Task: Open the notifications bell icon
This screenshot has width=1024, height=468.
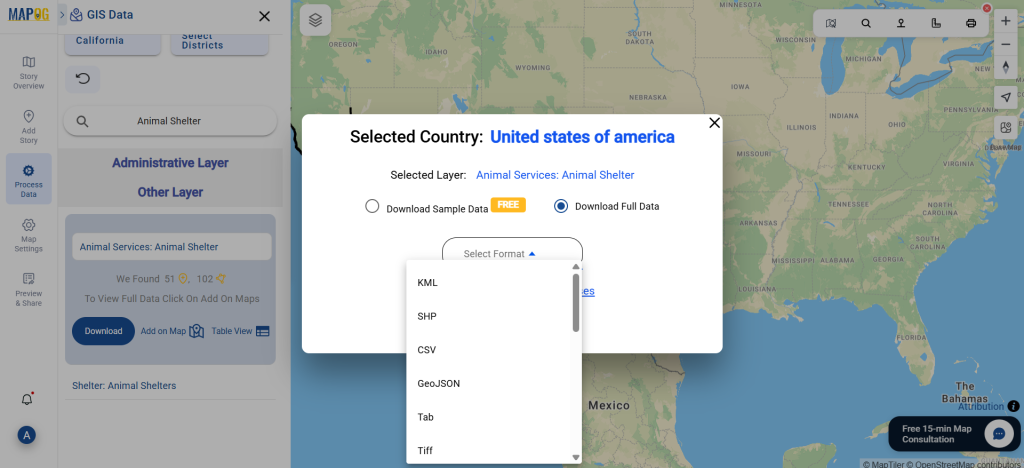Action: pos(27,399)
